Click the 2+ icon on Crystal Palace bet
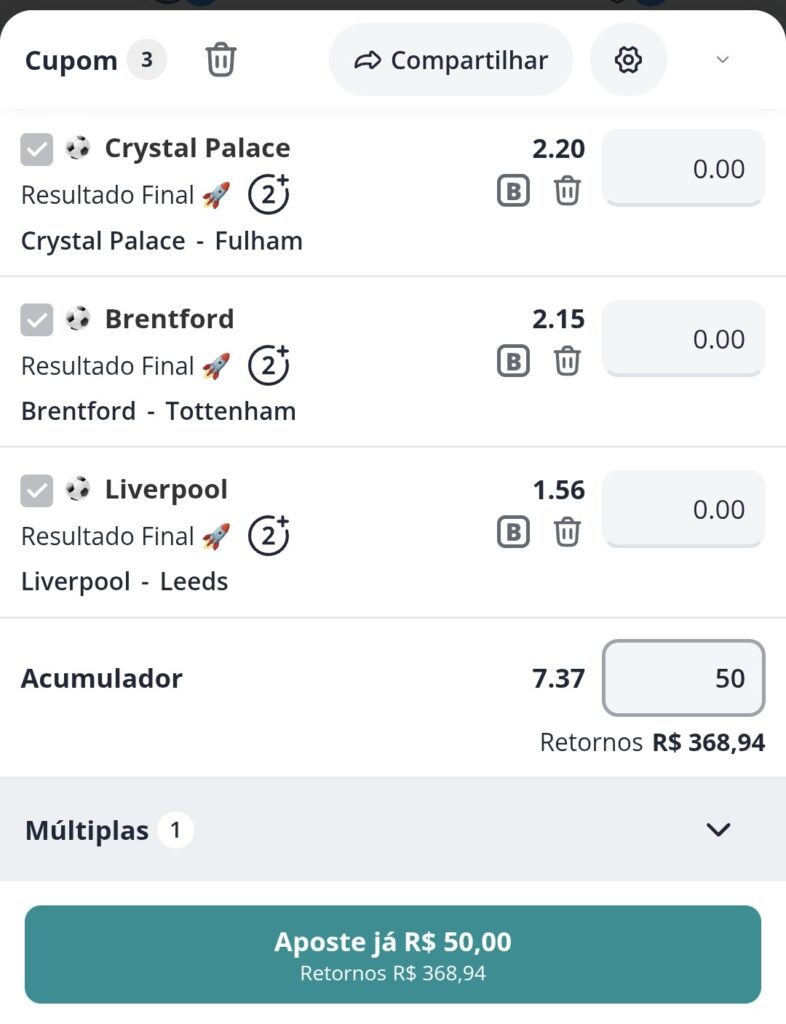Screen dimensions: 786x1024 click(x=268, y=194)
